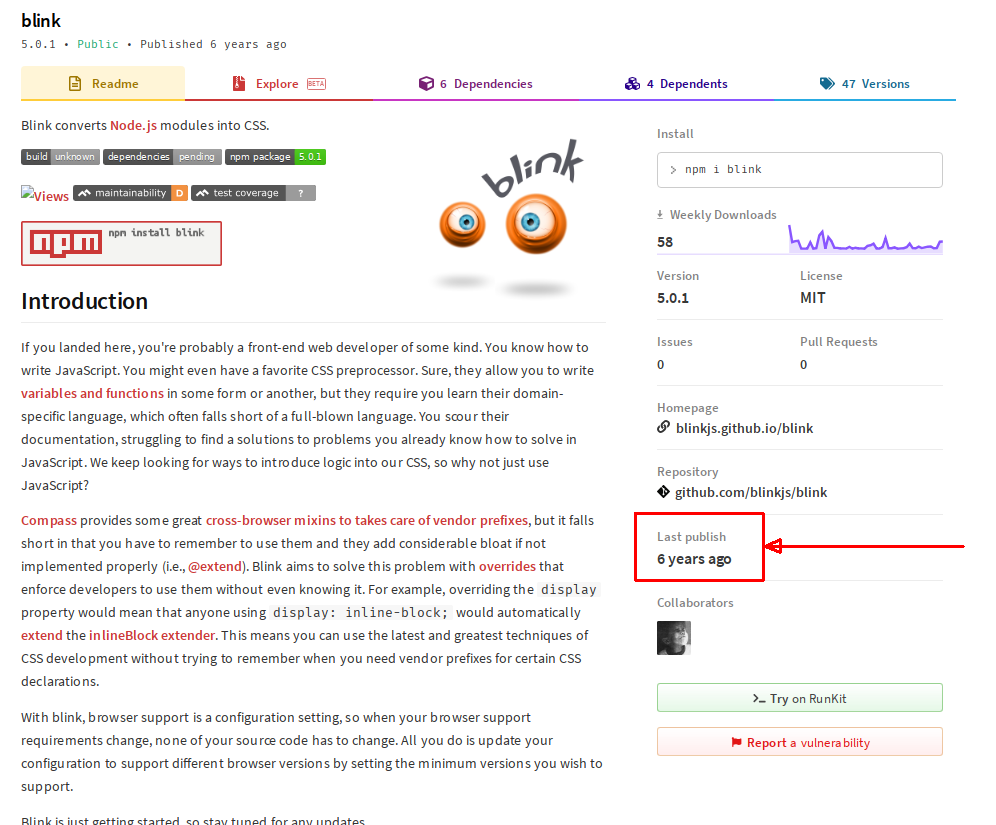Viewport: 996px width, 825px height.
Task: Open the maintainability D badge
Action: point(130,192)
